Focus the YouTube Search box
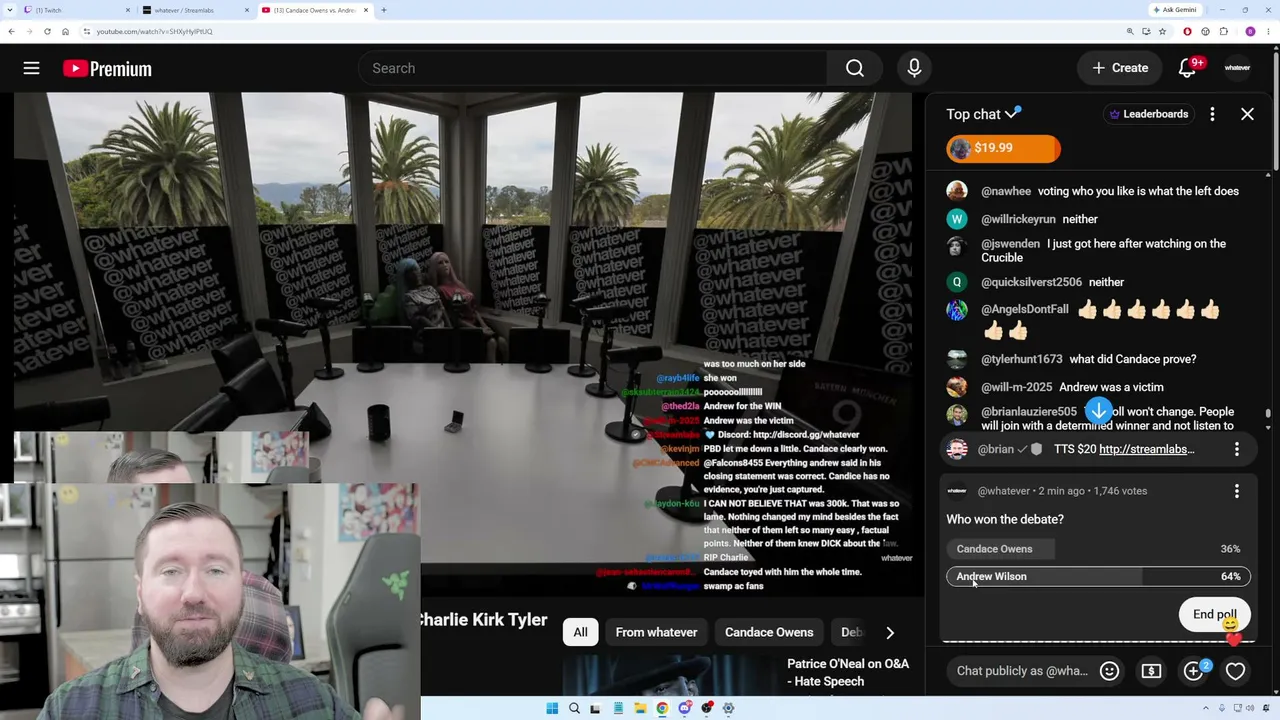 (592, 68)
